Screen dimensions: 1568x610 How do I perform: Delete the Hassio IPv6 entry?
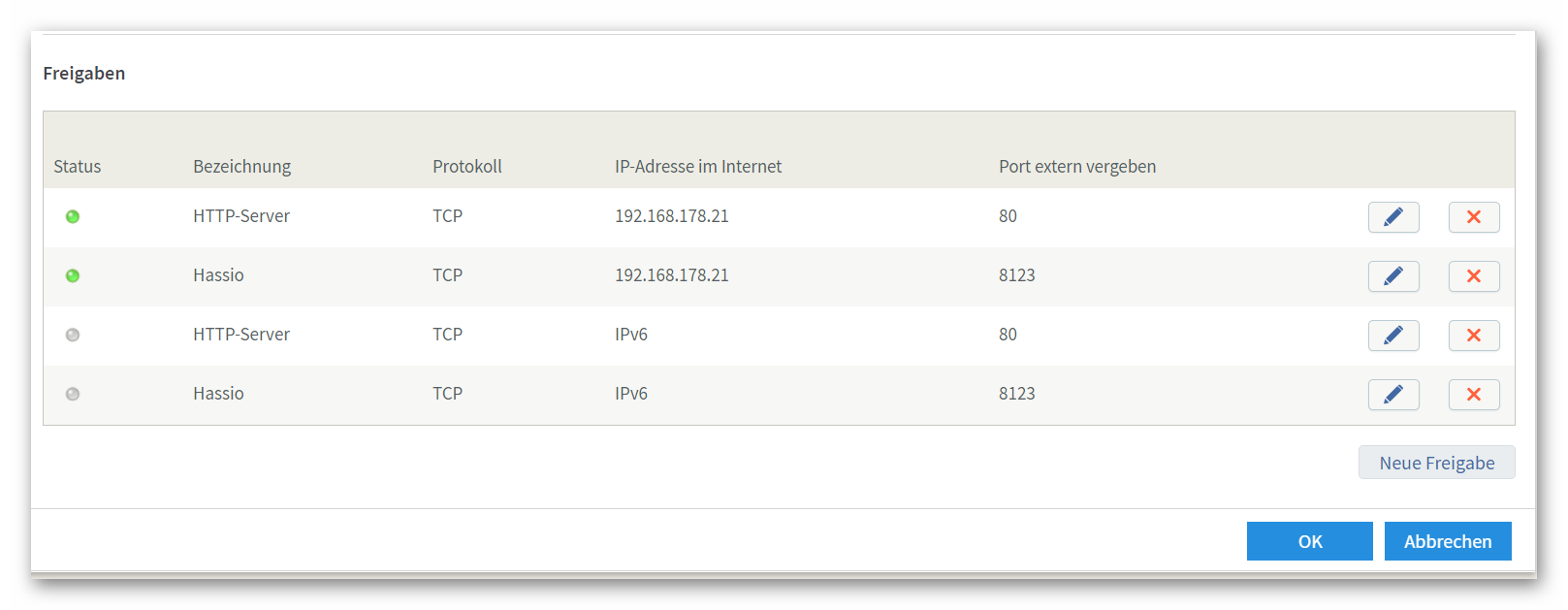[1474, 395]
